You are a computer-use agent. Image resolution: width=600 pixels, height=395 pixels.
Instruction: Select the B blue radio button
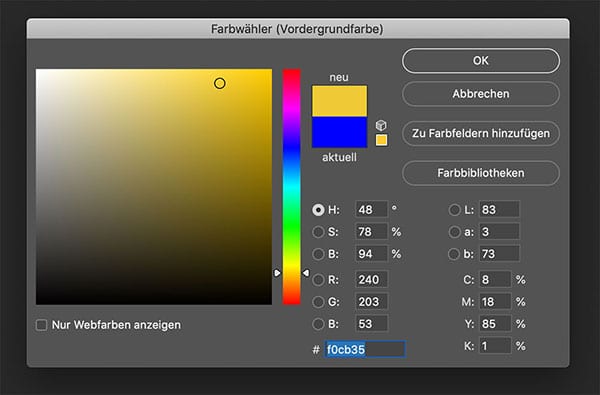(x=318, y=324)
